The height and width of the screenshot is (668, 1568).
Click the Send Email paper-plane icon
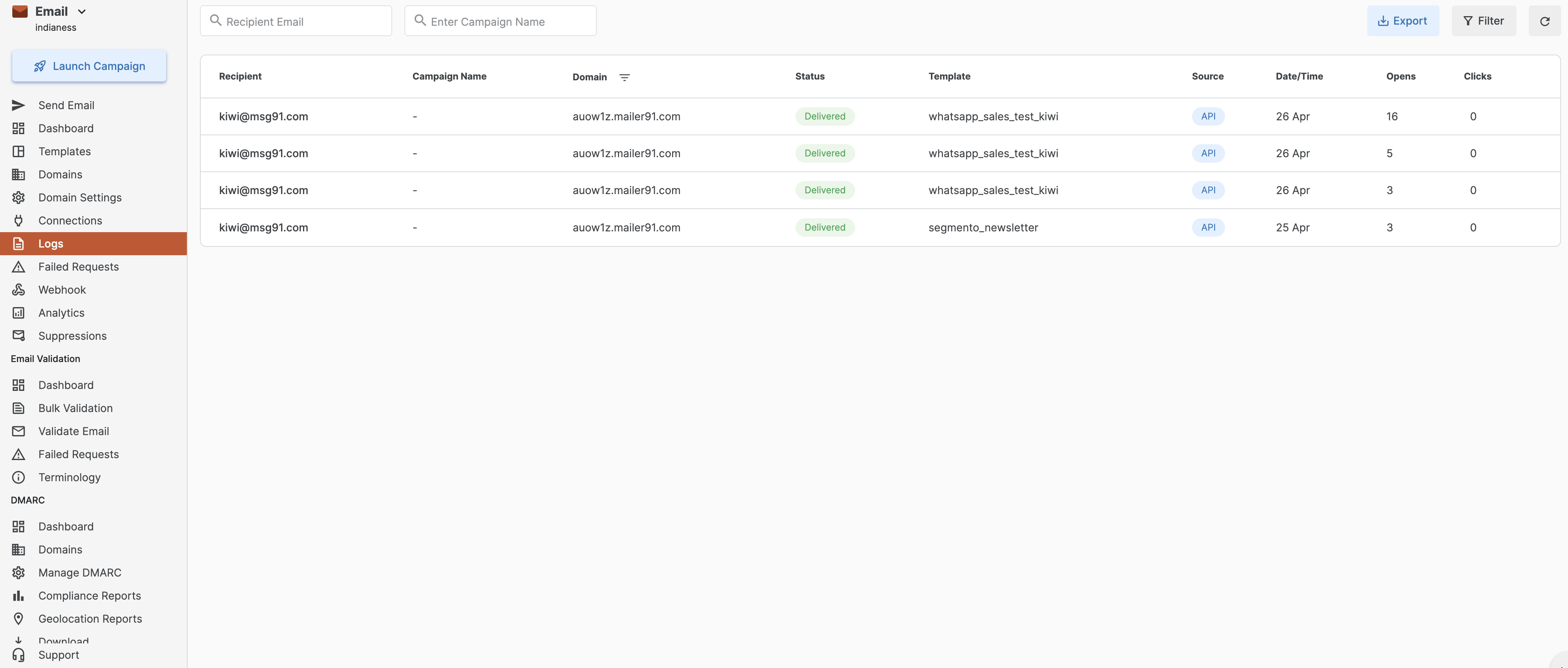(x=18, y=105)
